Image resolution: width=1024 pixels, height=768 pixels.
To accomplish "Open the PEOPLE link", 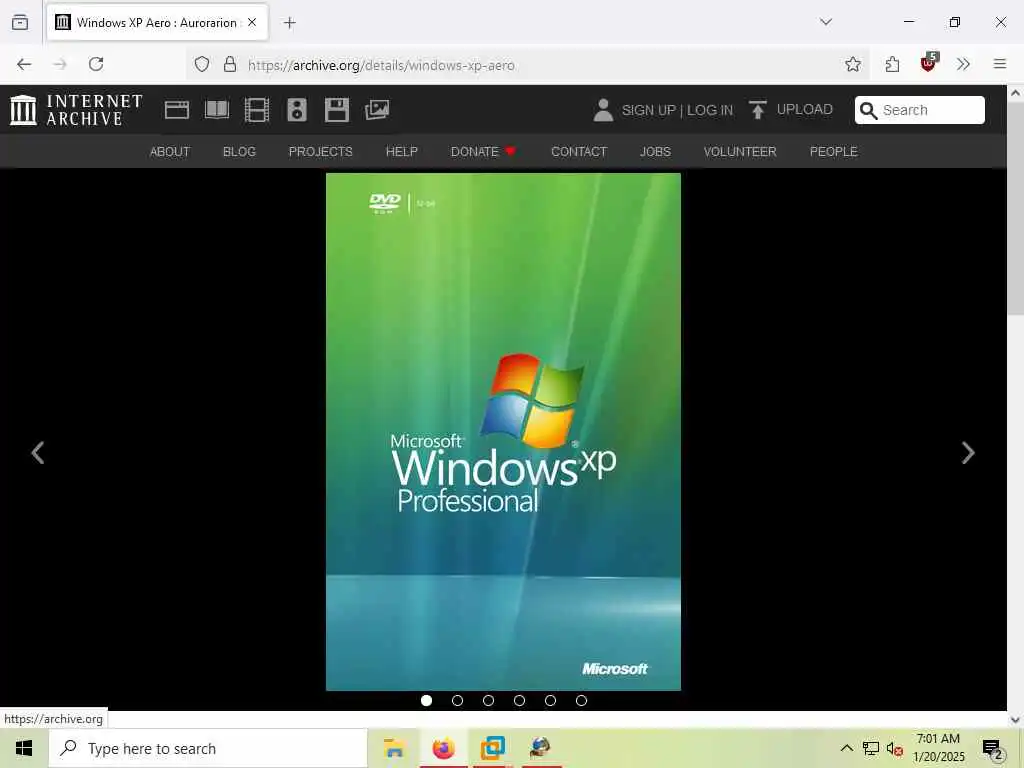I will click(833, 152).
